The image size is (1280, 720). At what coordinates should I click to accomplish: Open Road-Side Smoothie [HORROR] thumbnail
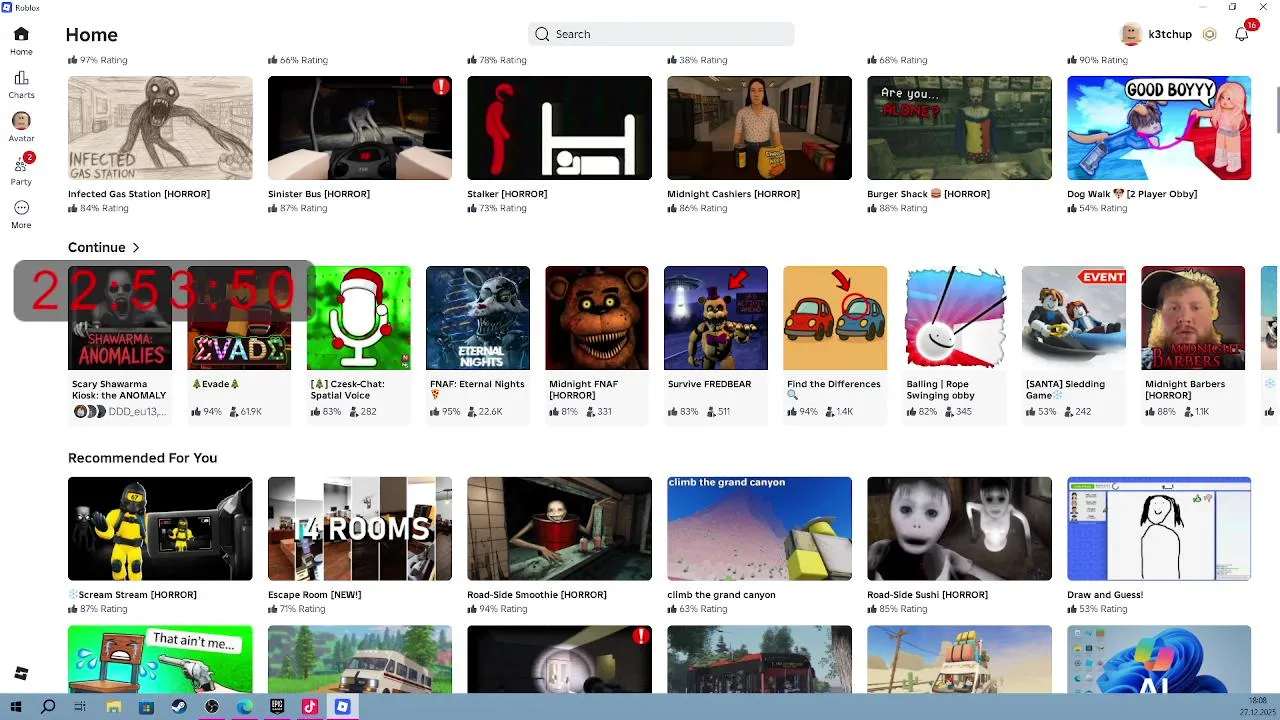[559, 529]
